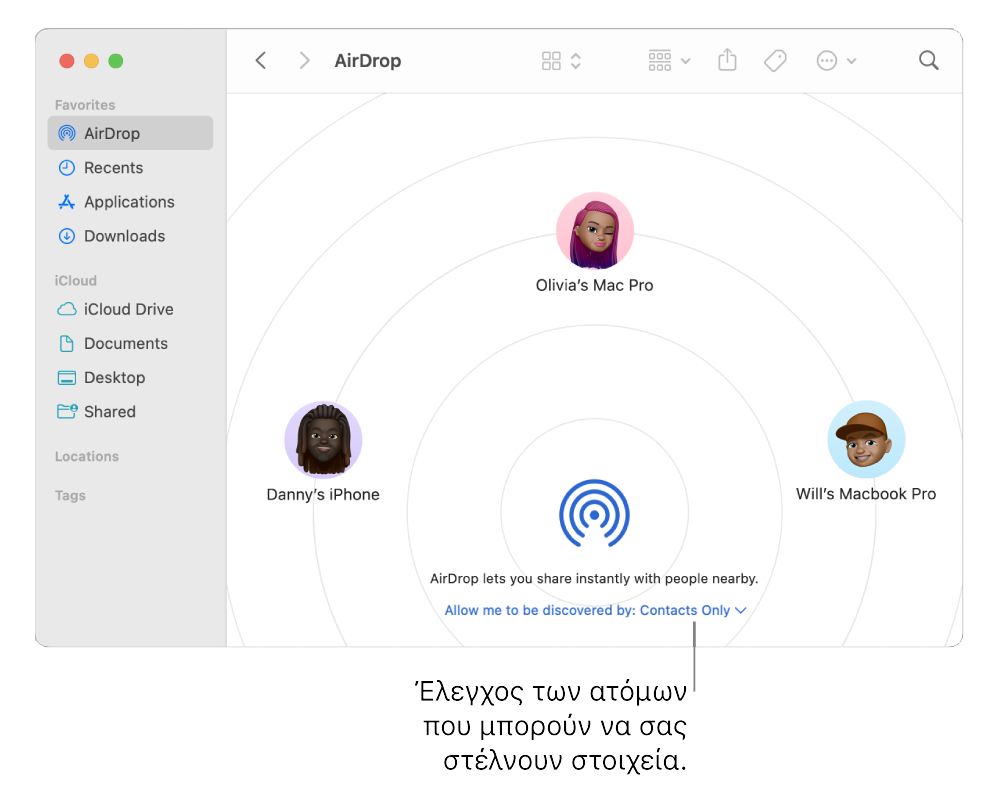Image resolution: width=1000 pixels, height=808 pixels.
Task: Open Recents in the sidebar
Action: click(x=130, y=168)
